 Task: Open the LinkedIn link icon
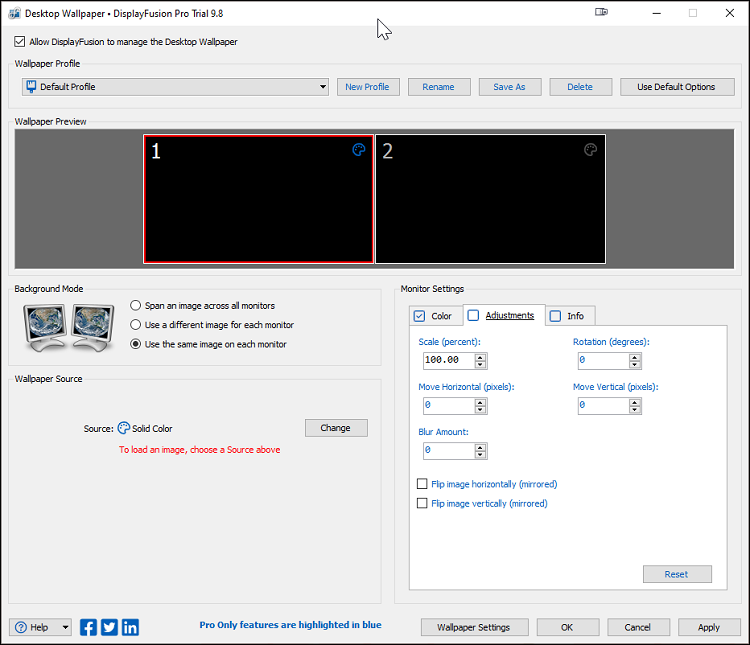pos(130,627)
